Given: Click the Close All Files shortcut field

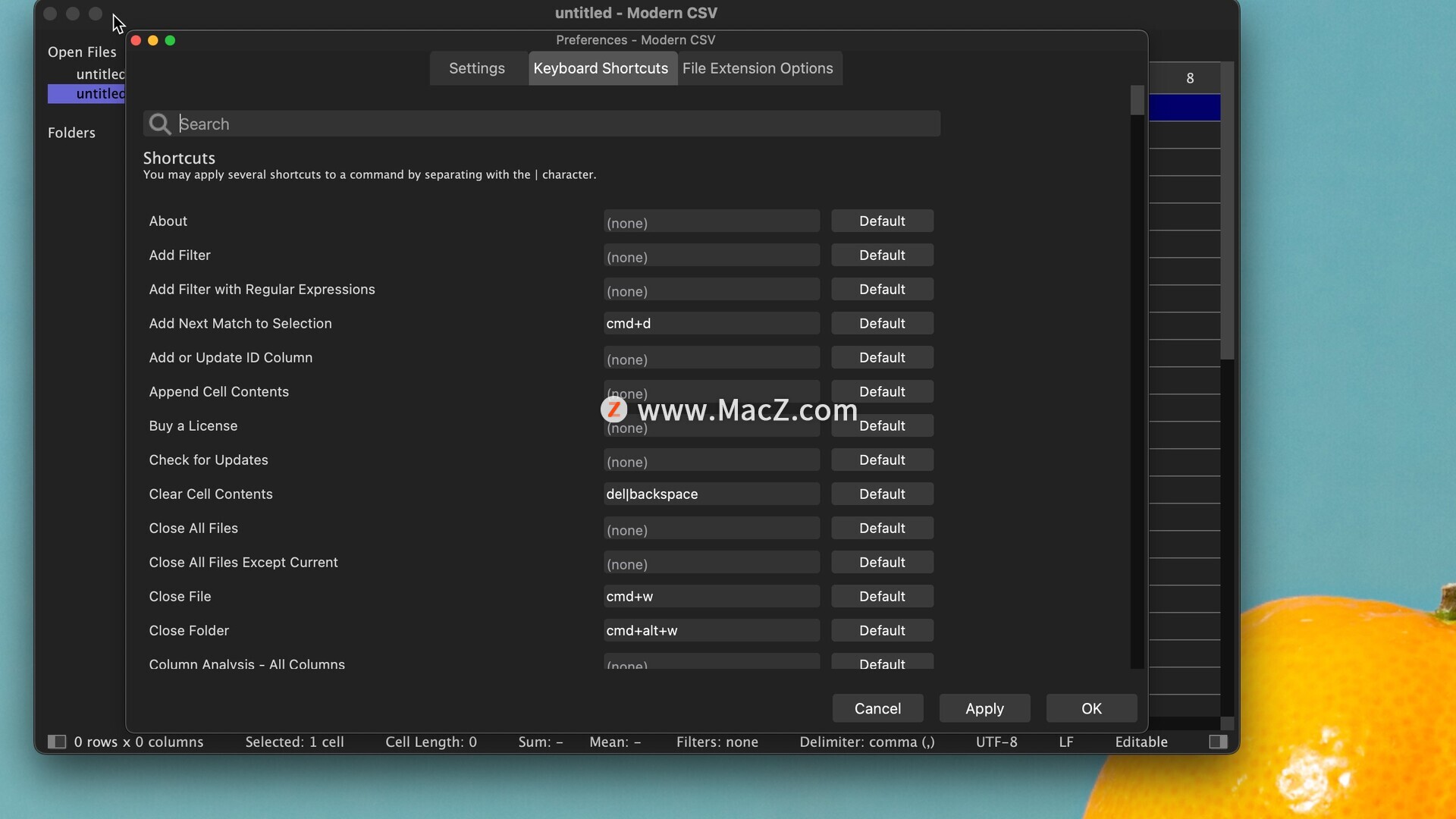Looking at the screenshot, I should pyautogui.click(x=711, y=529).
